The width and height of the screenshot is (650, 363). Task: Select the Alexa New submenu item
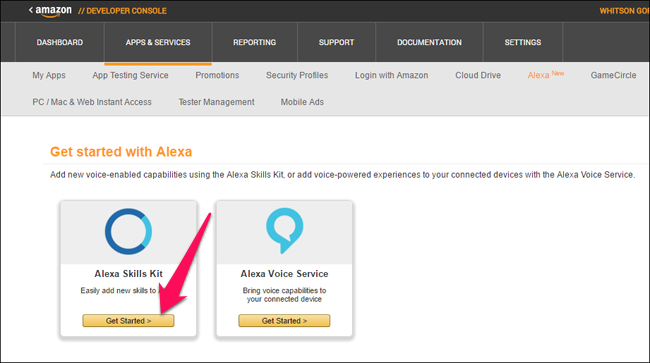pos(546,75)
